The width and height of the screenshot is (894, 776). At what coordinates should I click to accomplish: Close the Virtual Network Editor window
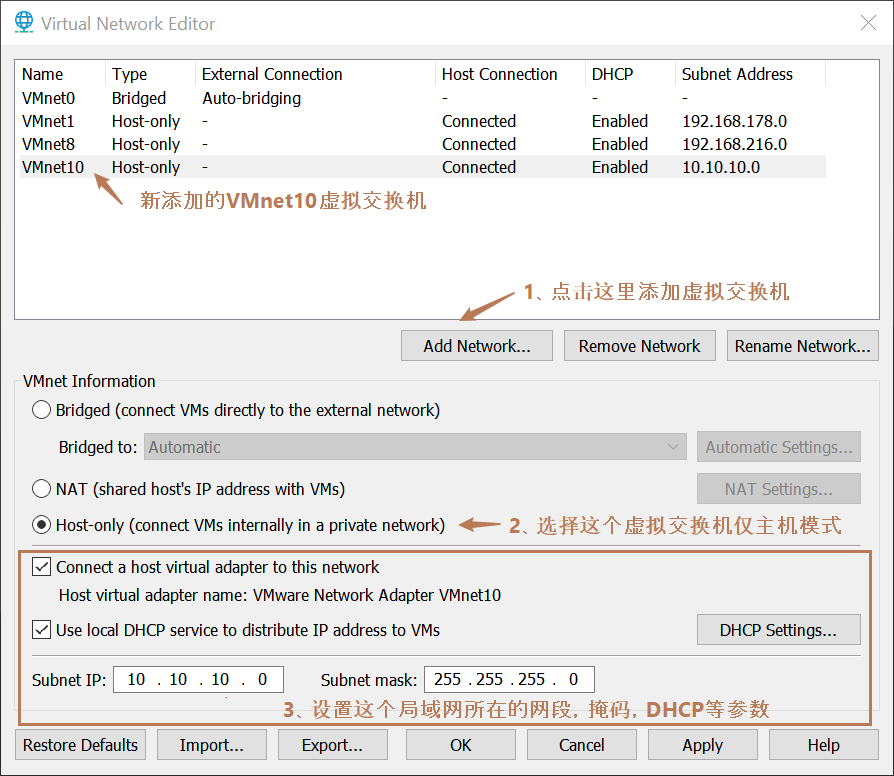(868, 23)
